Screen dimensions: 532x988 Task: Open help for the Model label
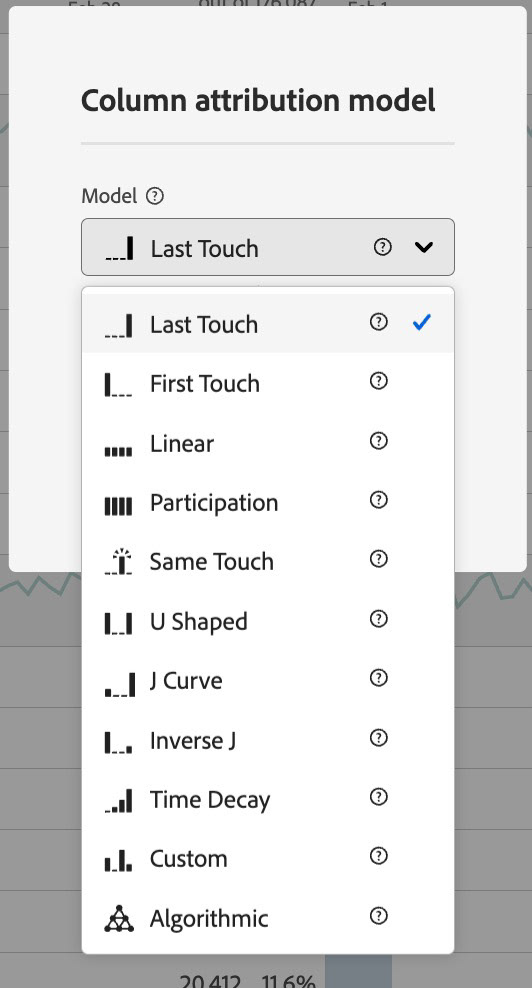(154, 196)
